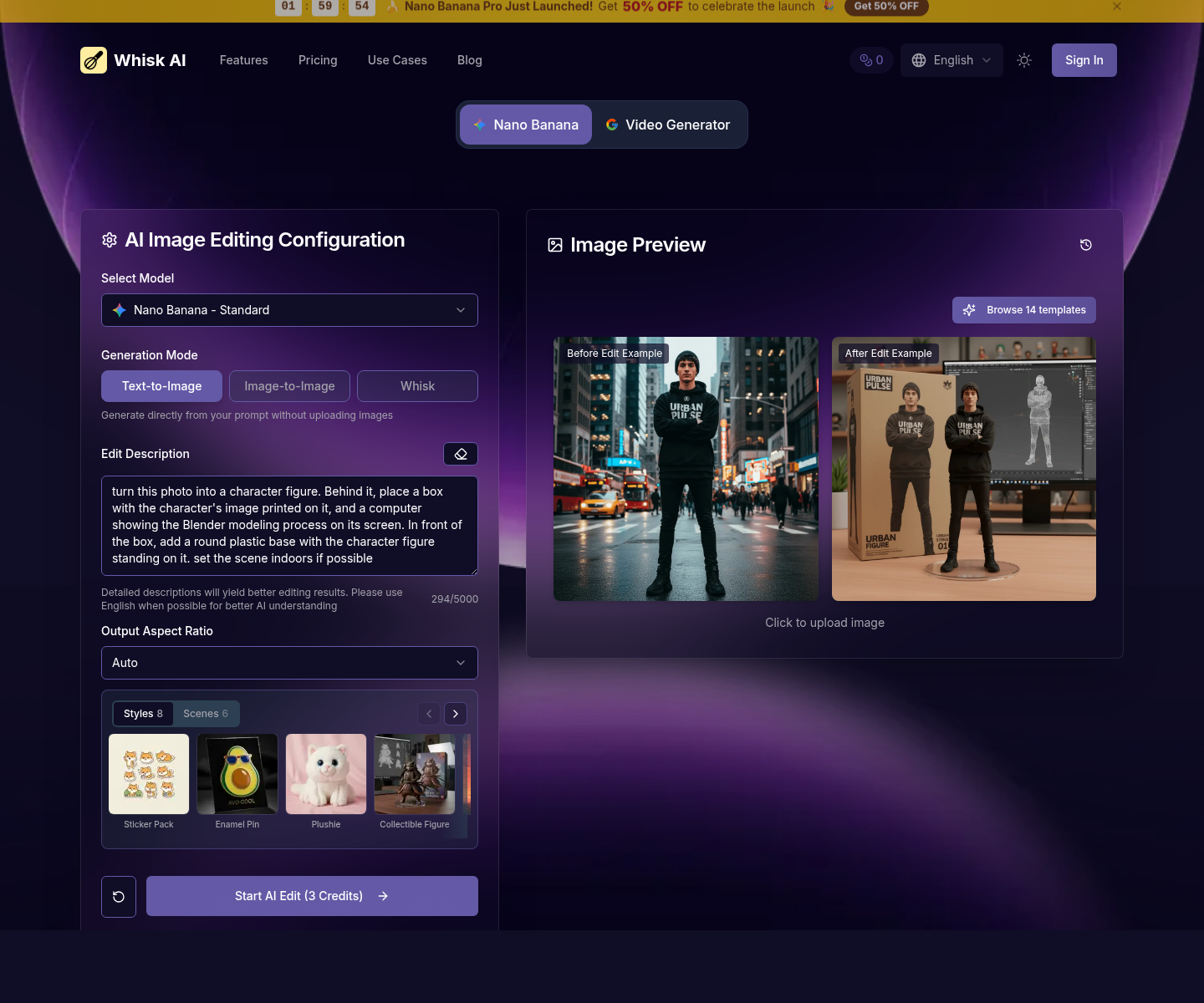Clear the edit description with eraser icon

[461, 454]
